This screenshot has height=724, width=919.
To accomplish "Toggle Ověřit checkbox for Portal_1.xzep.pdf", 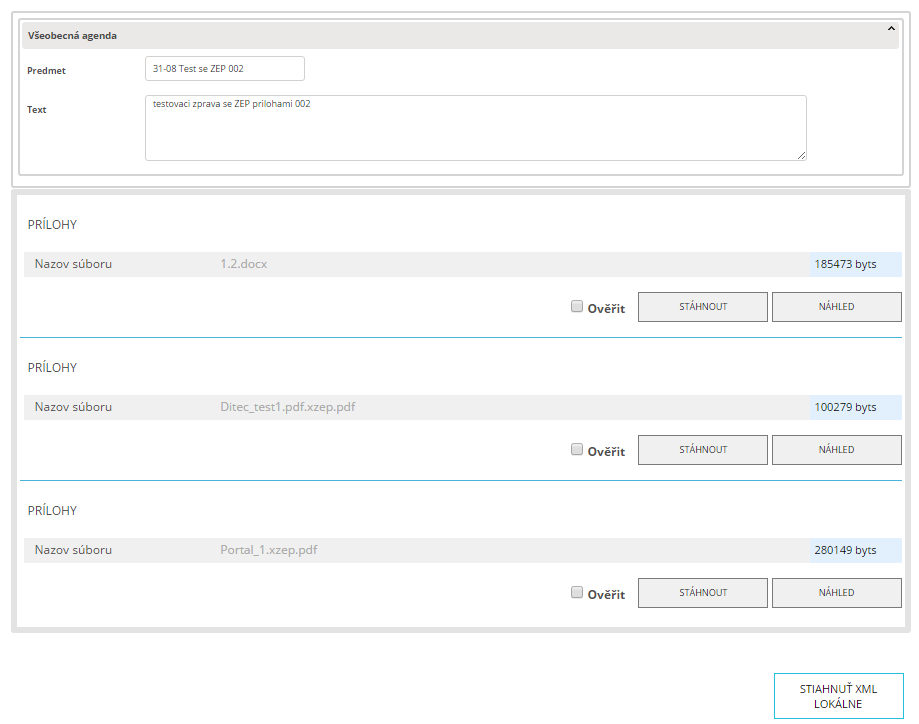I will (x=577, y=593).
